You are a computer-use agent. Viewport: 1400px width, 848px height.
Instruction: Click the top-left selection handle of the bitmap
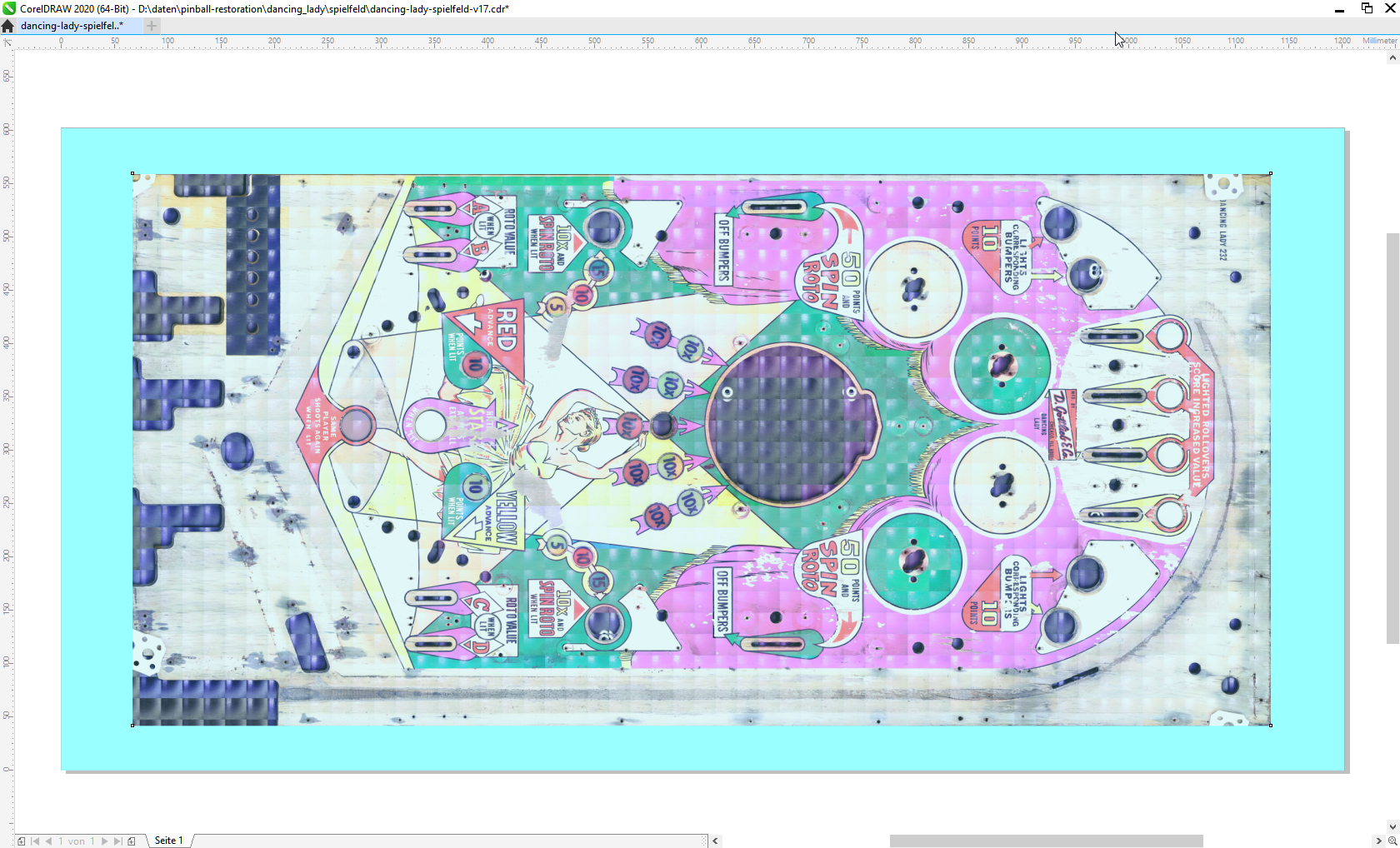pyautogui.click(x=133, y=174)
